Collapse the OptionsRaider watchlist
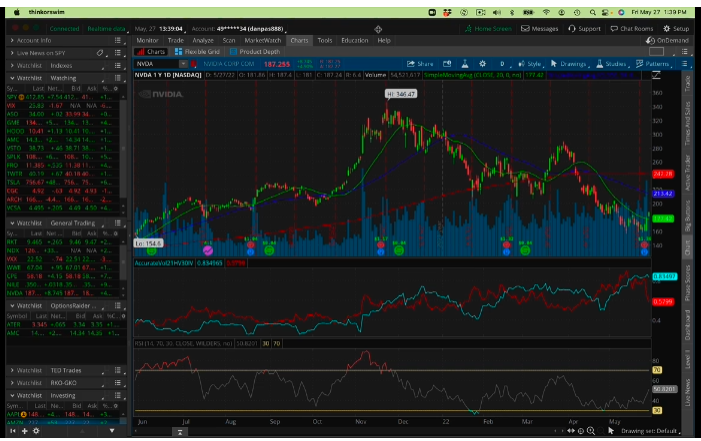701x441 pixels. coord(12,305)
